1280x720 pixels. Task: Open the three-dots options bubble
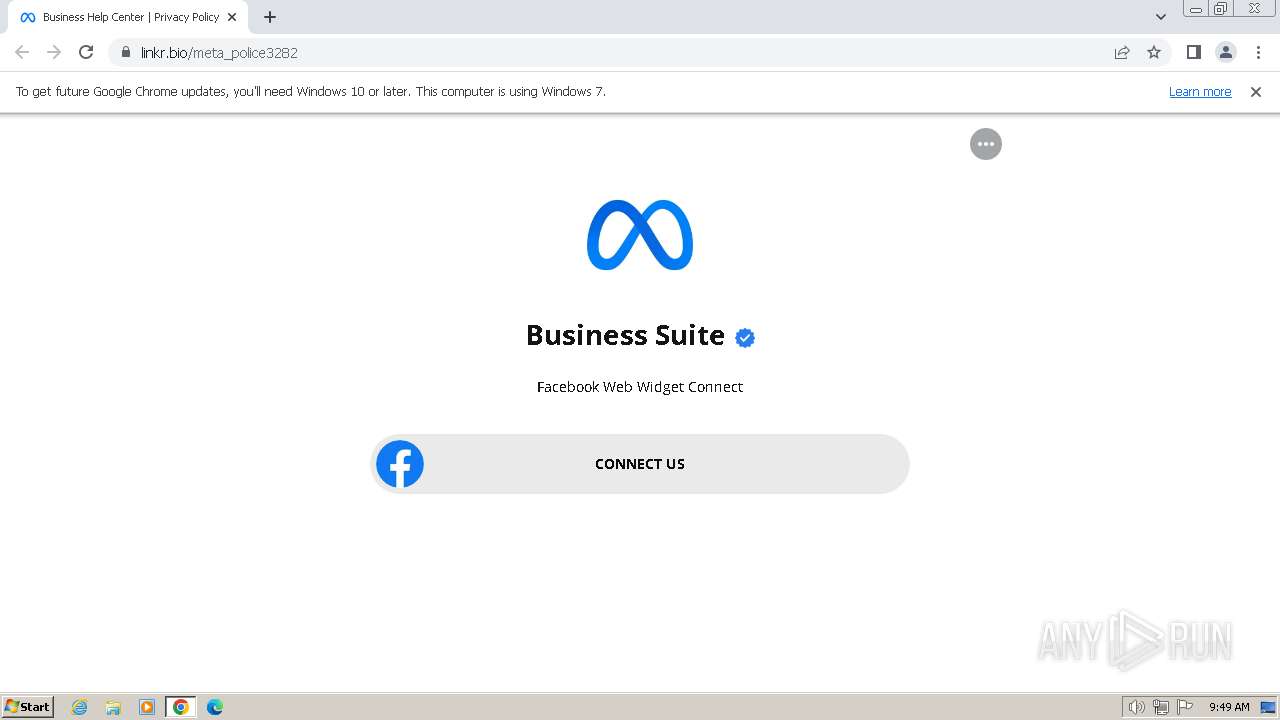986,144
